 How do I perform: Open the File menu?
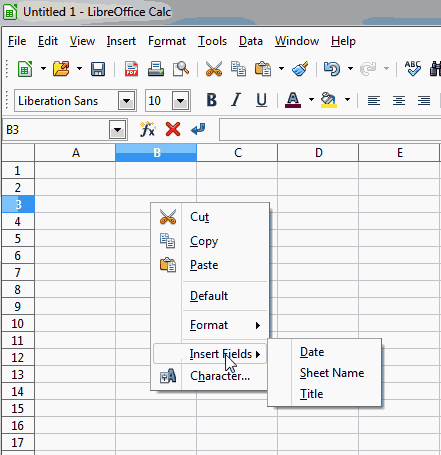click(17, 41)
